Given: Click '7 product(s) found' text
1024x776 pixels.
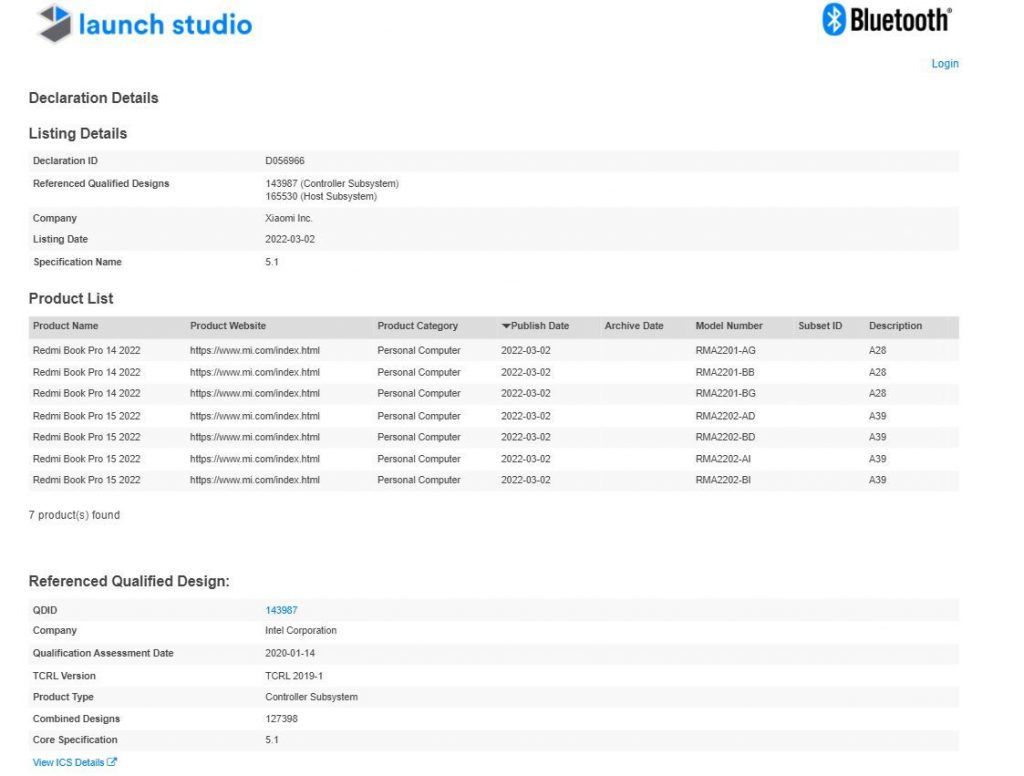Looking at the screenshot, I should coord(74,515).
